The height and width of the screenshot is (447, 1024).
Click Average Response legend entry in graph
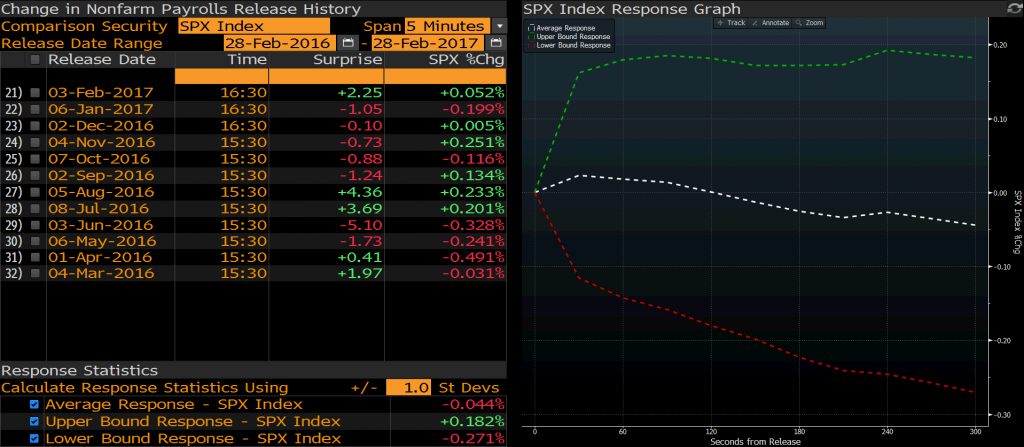[x=568, y=28]
